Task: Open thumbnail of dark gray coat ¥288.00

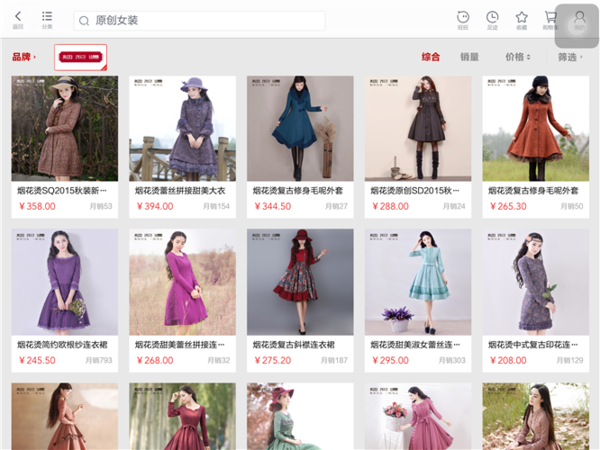Action: coord(418,128)
